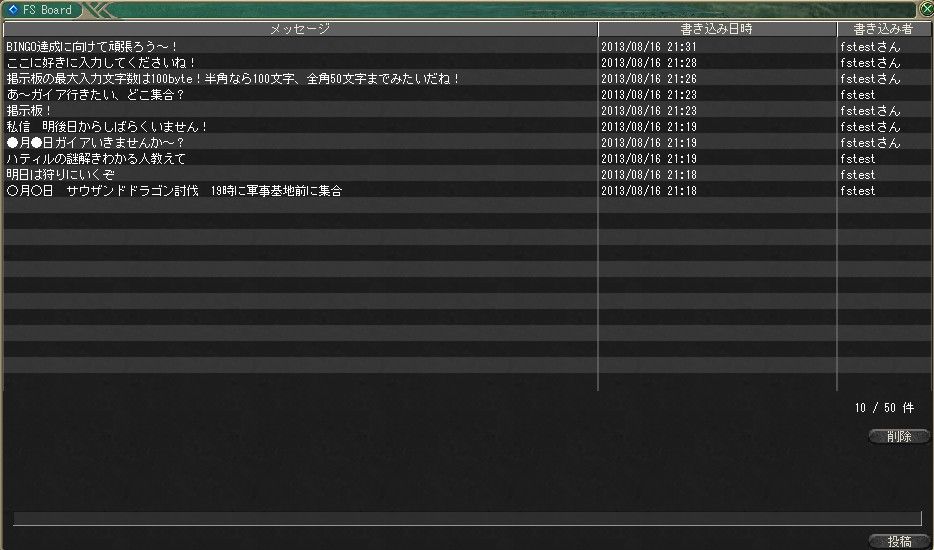Close the FS Board window
This screenshot has width=934, height=550.
927,8
